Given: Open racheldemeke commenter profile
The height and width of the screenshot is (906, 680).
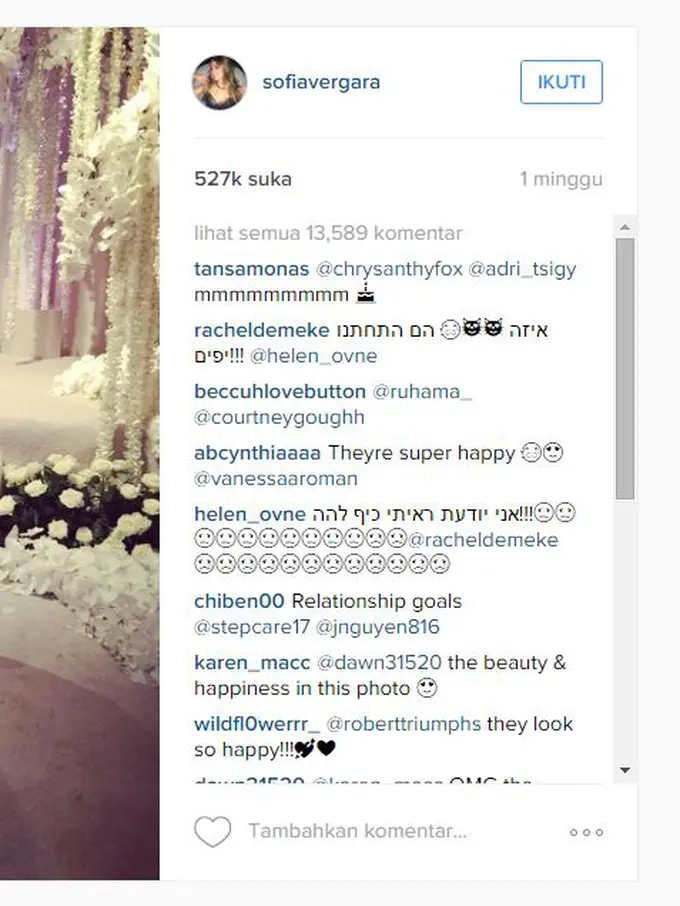Looking at the screenshot, I should pyautogui.click(x=262, y=331).
